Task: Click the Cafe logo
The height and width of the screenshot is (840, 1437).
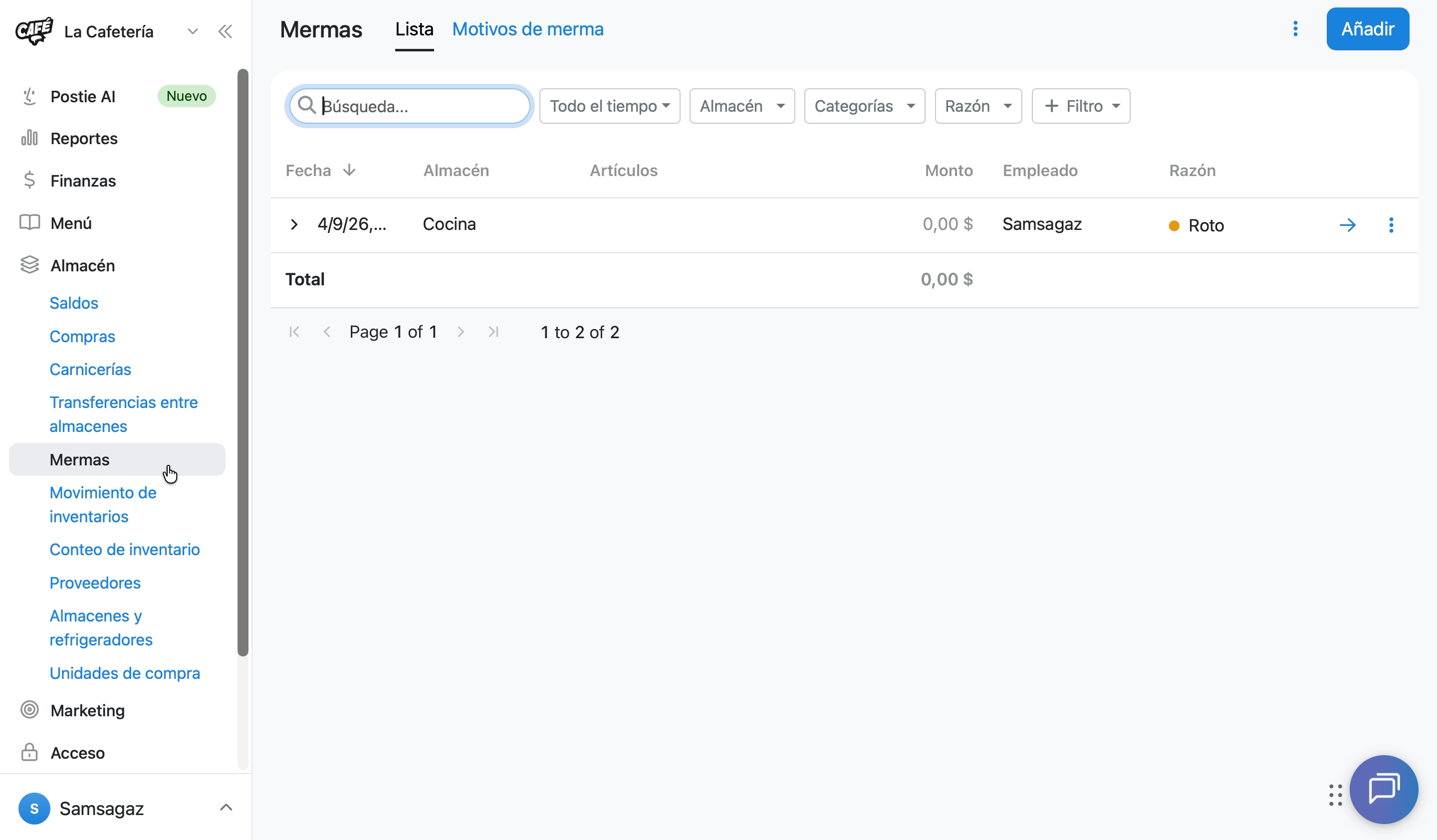Action: point(34,31)
